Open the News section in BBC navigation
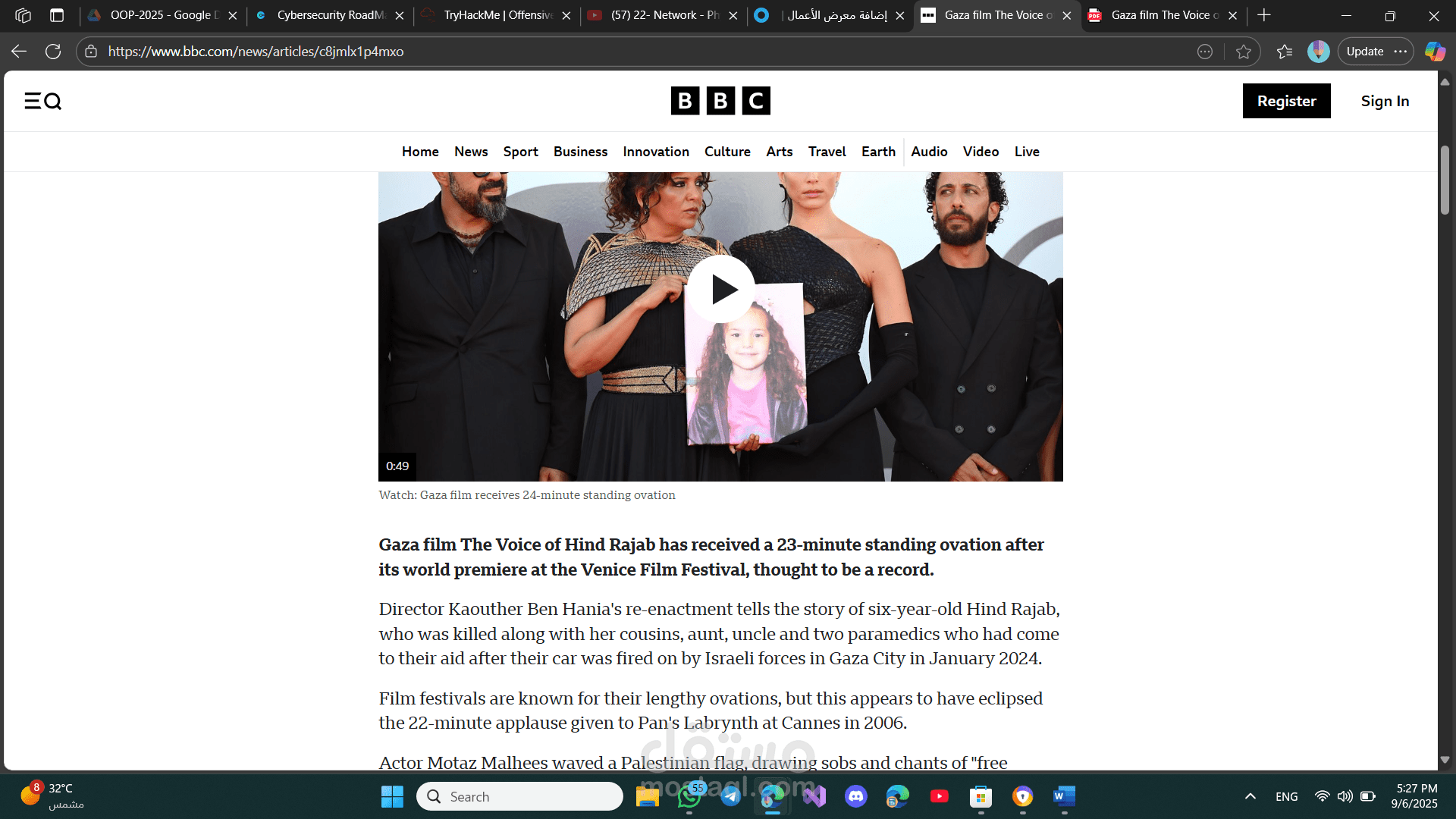 471,152
